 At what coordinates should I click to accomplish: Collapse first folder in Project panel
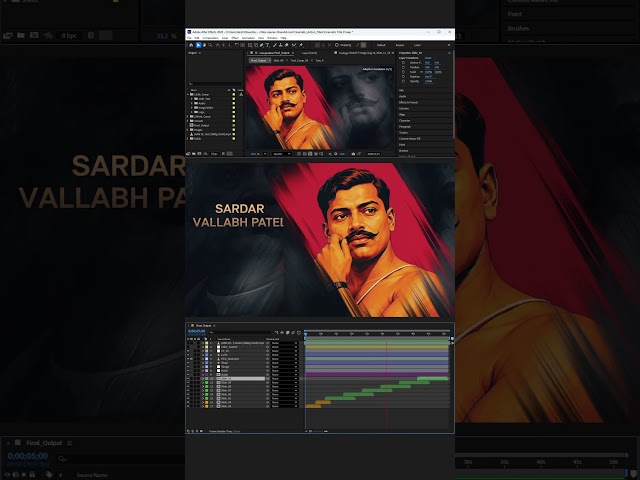point(188,95)
